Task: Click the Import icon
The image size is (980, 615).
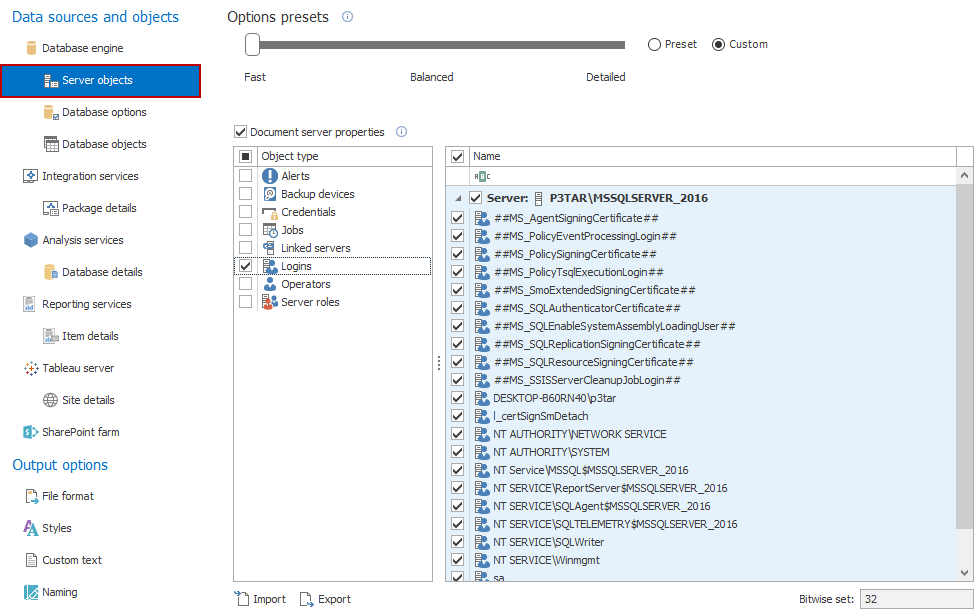Action: coord(242,599)
